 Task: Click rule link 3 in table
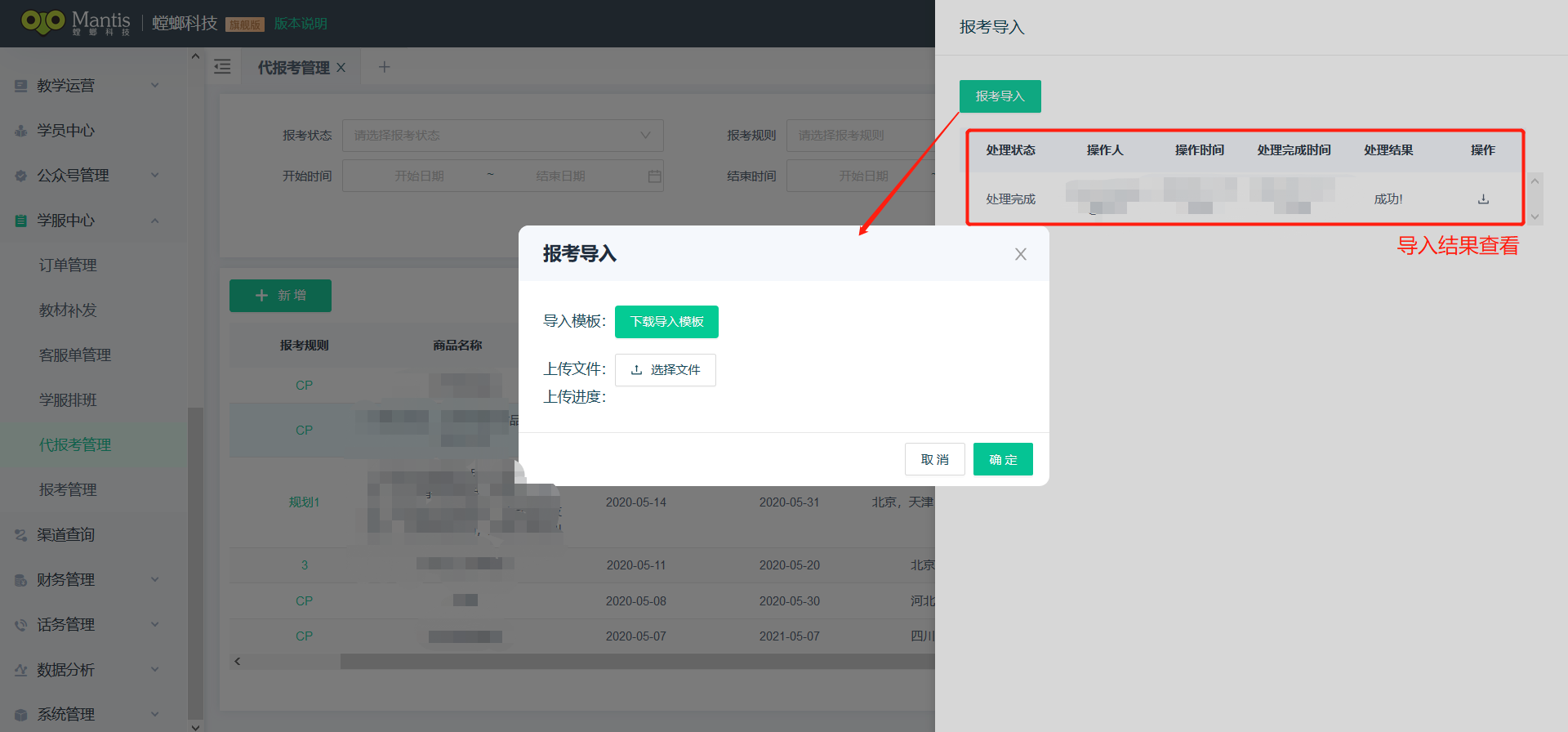click(x=305, y=565)
